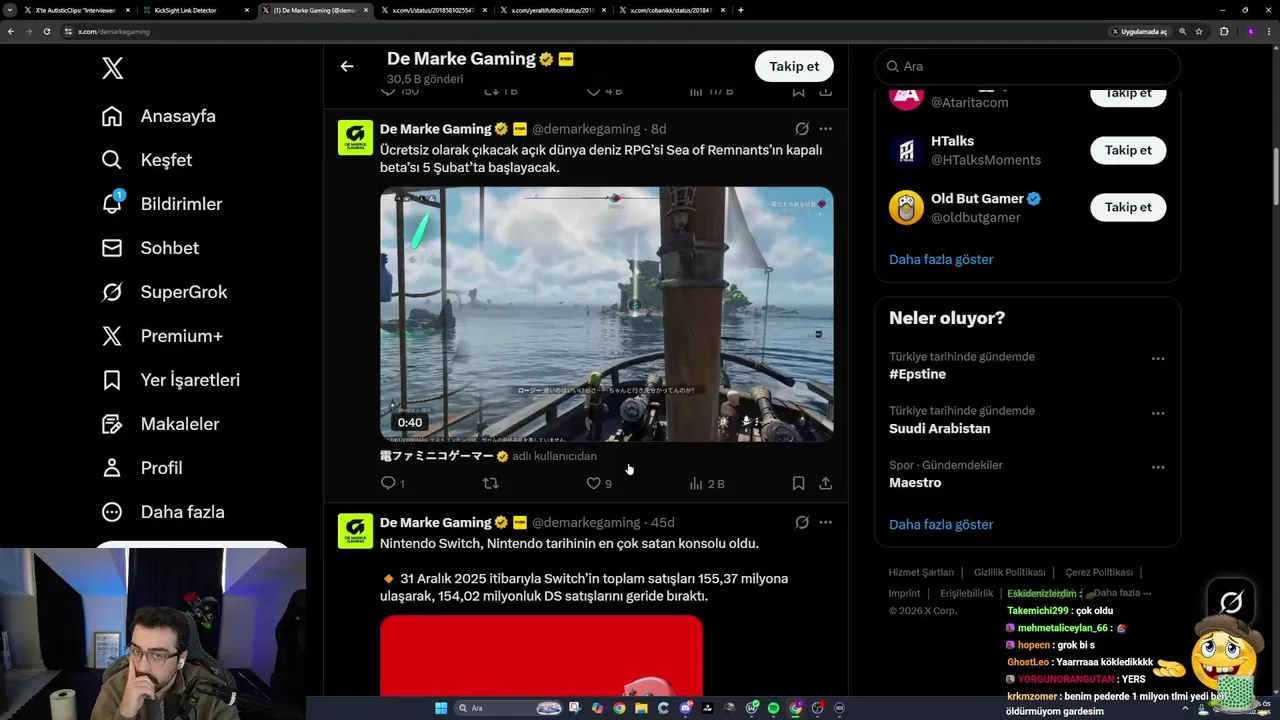Open Windows Start menu

click(x=441, y=708)
